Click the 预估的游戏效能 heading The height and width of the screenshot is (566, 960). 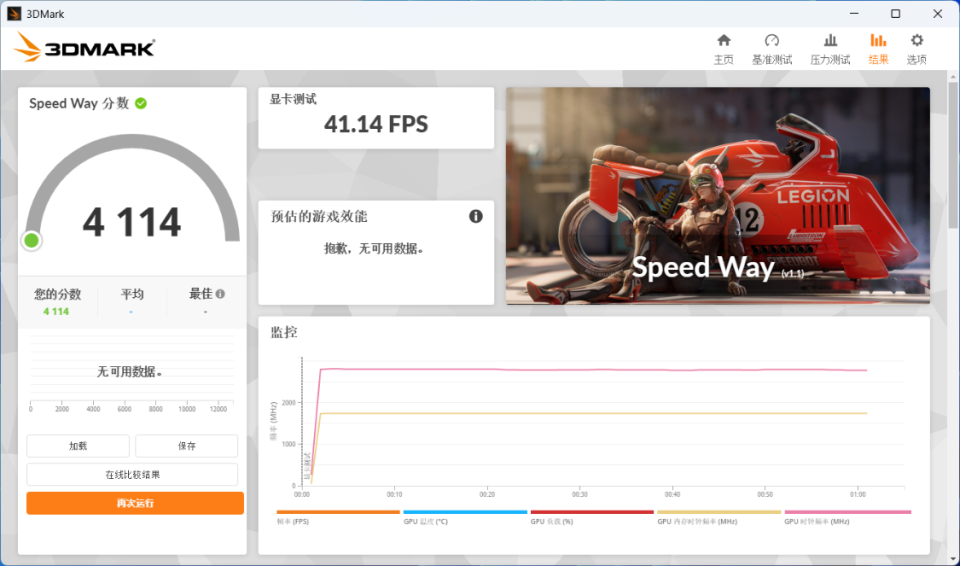(319, 217)
